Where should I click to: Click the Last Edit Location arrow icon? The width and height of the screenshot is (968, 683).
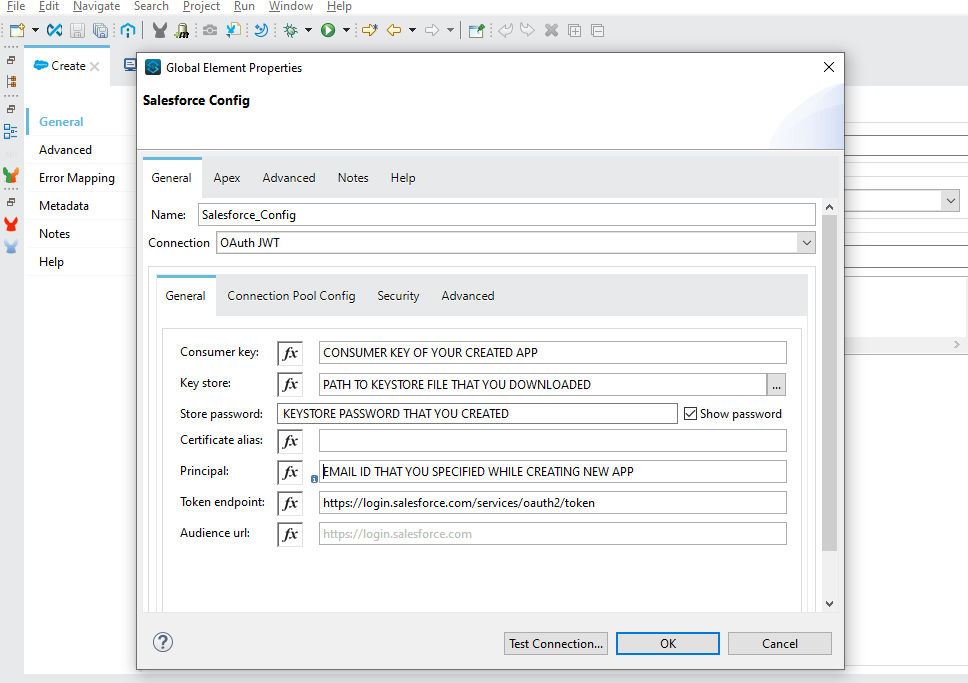[370, 30]
